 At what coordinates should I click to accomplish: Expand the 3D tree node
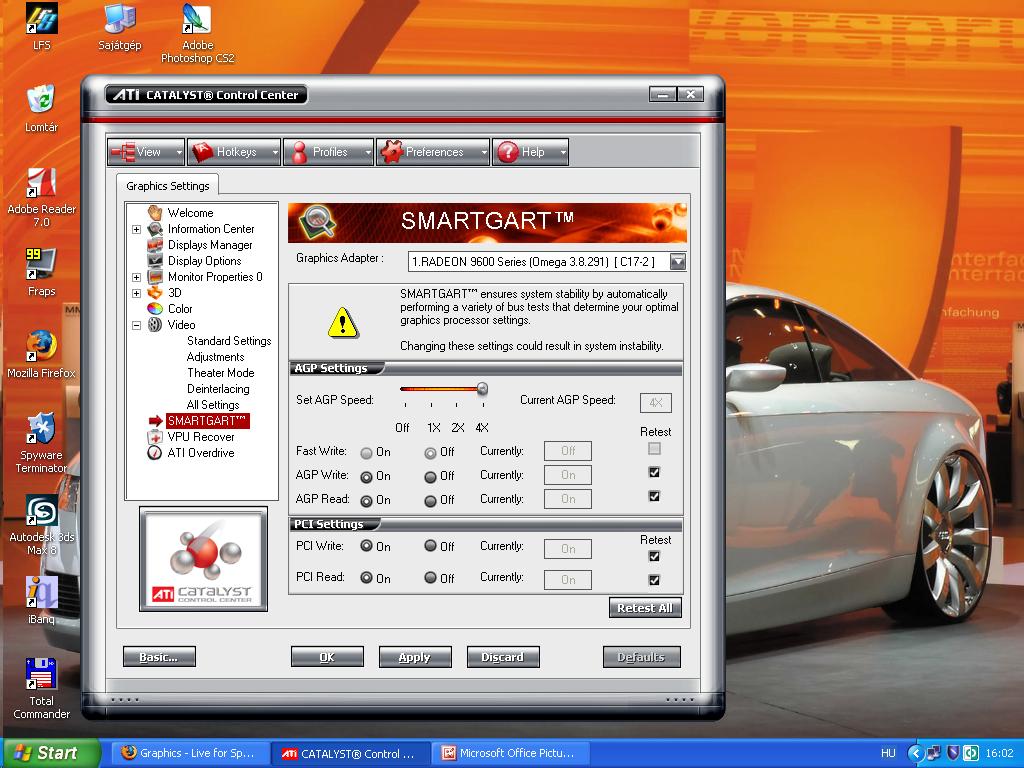(x=136, y=293)
